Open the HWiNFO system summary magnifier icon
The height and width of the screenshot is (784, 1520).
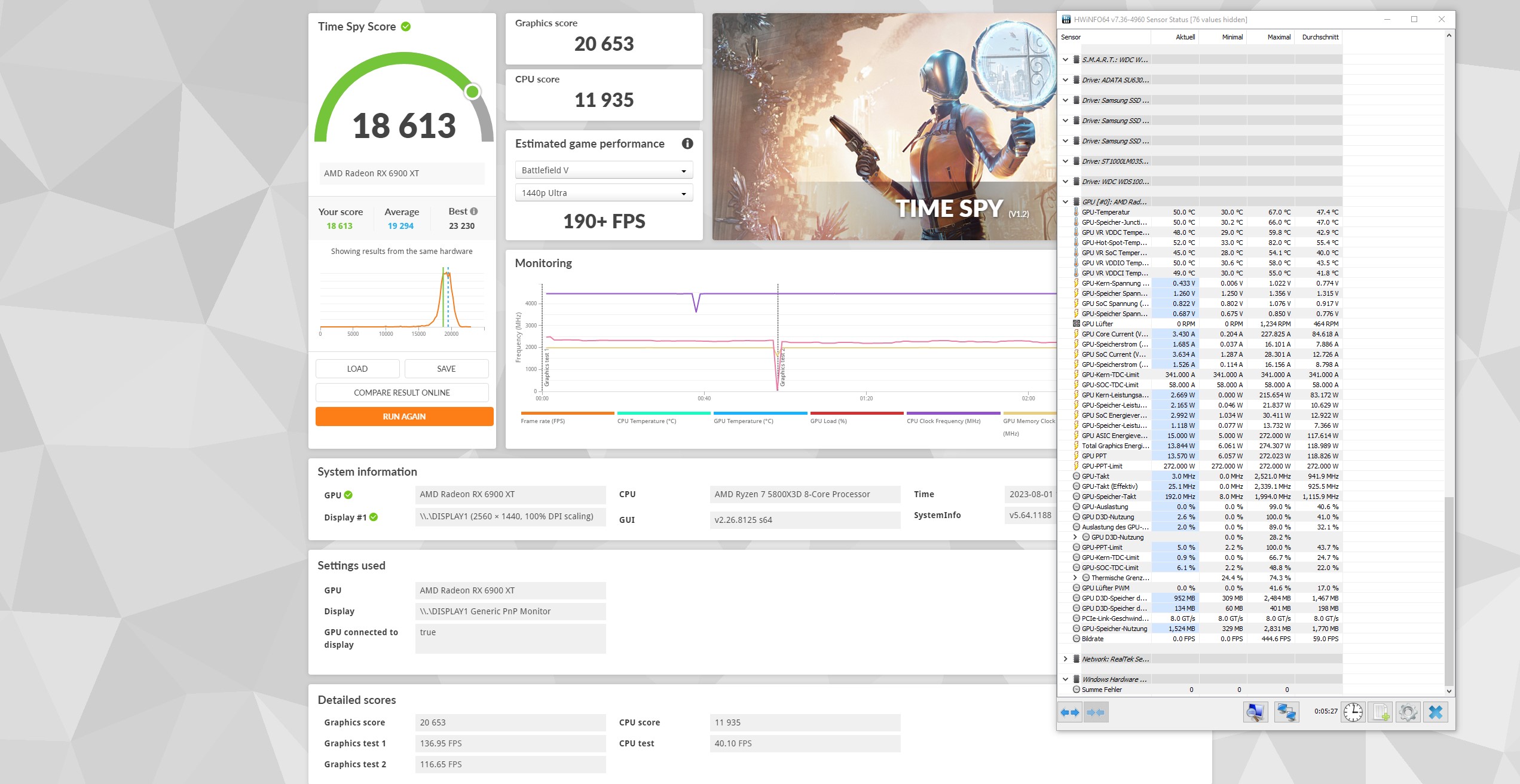tap(1255, 712)
